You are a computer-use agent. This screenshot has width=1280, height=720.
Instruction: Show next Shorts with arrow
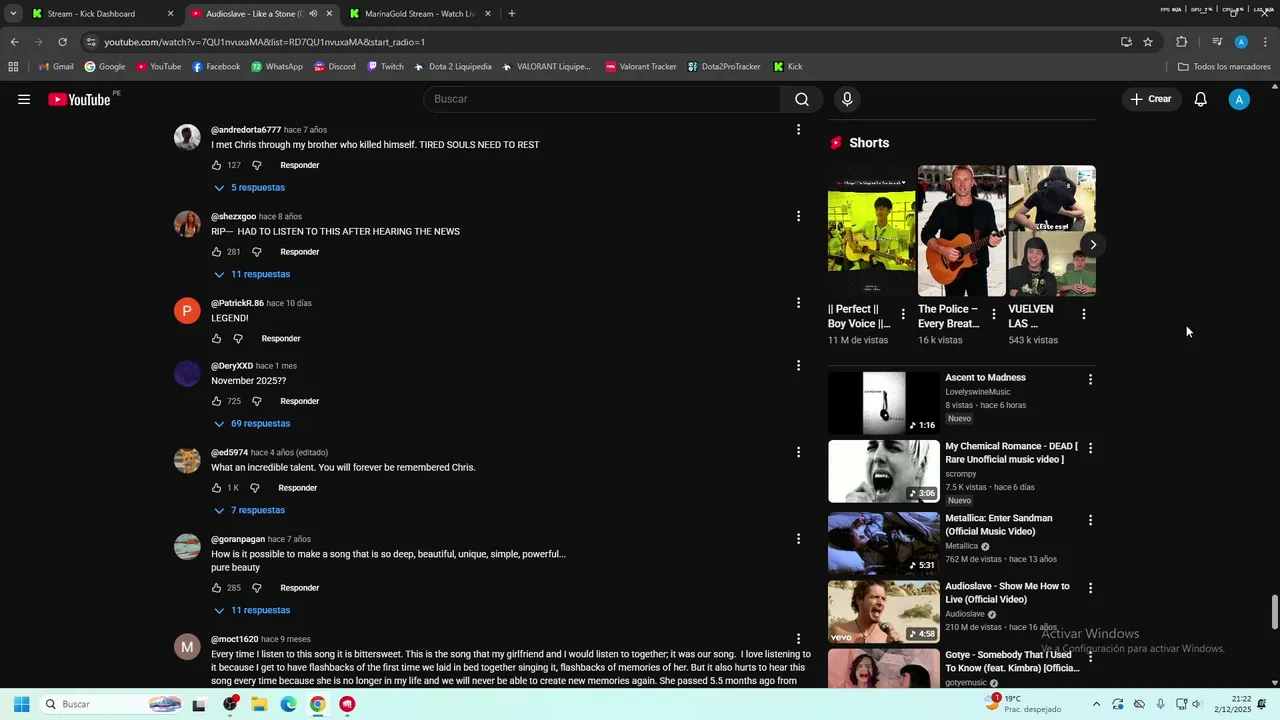tap(1093, 245)
